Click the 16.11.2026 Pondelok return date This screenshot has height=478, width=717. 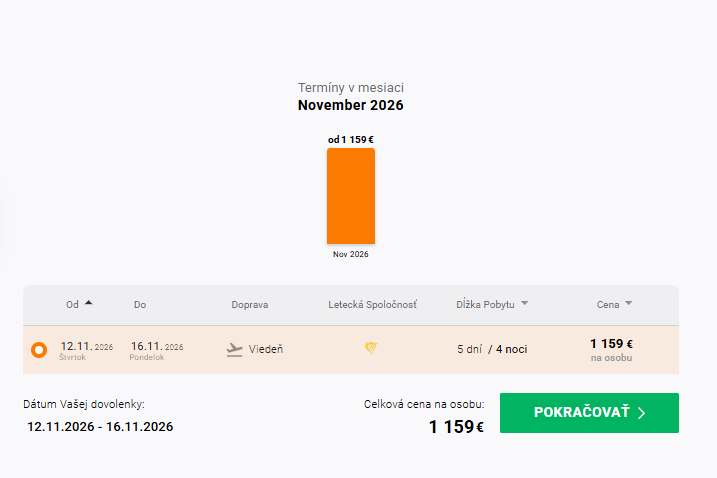[156, 351]
